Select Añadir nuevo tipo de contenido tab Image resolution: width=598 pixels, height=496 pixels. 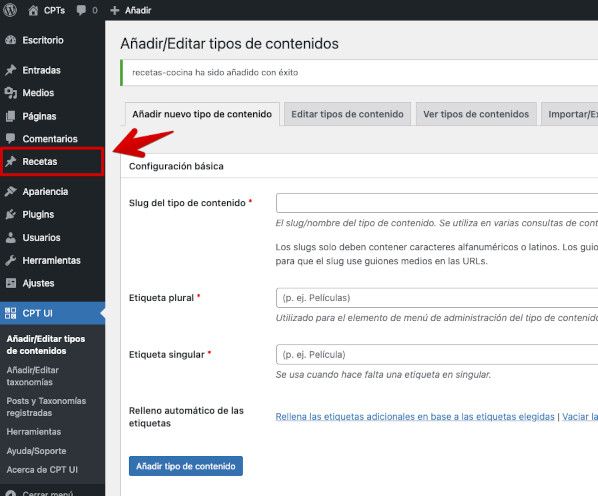(202, 114)
